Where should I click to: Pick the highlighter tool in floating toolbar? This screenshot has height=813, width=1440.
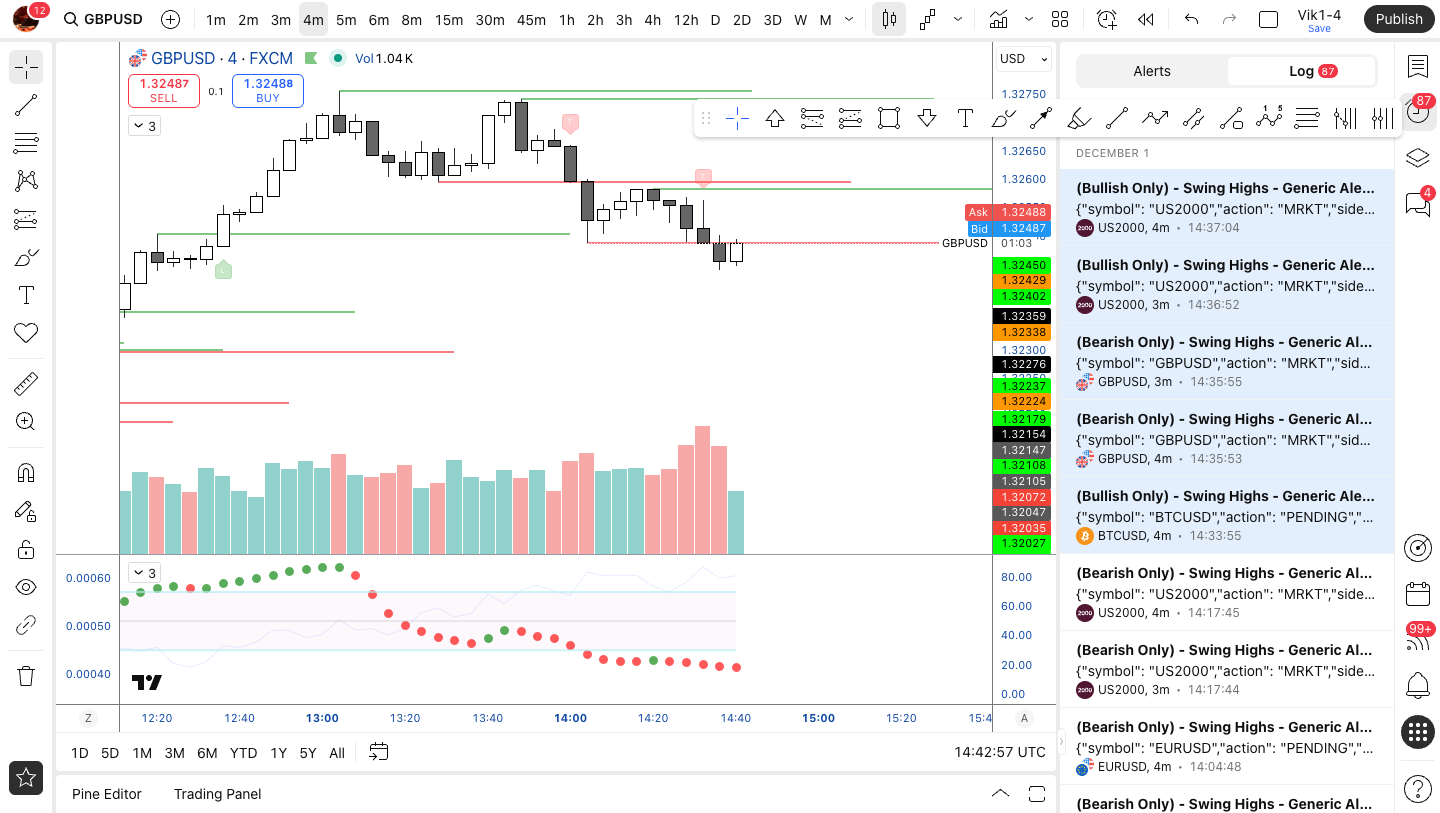point(1079,119)
